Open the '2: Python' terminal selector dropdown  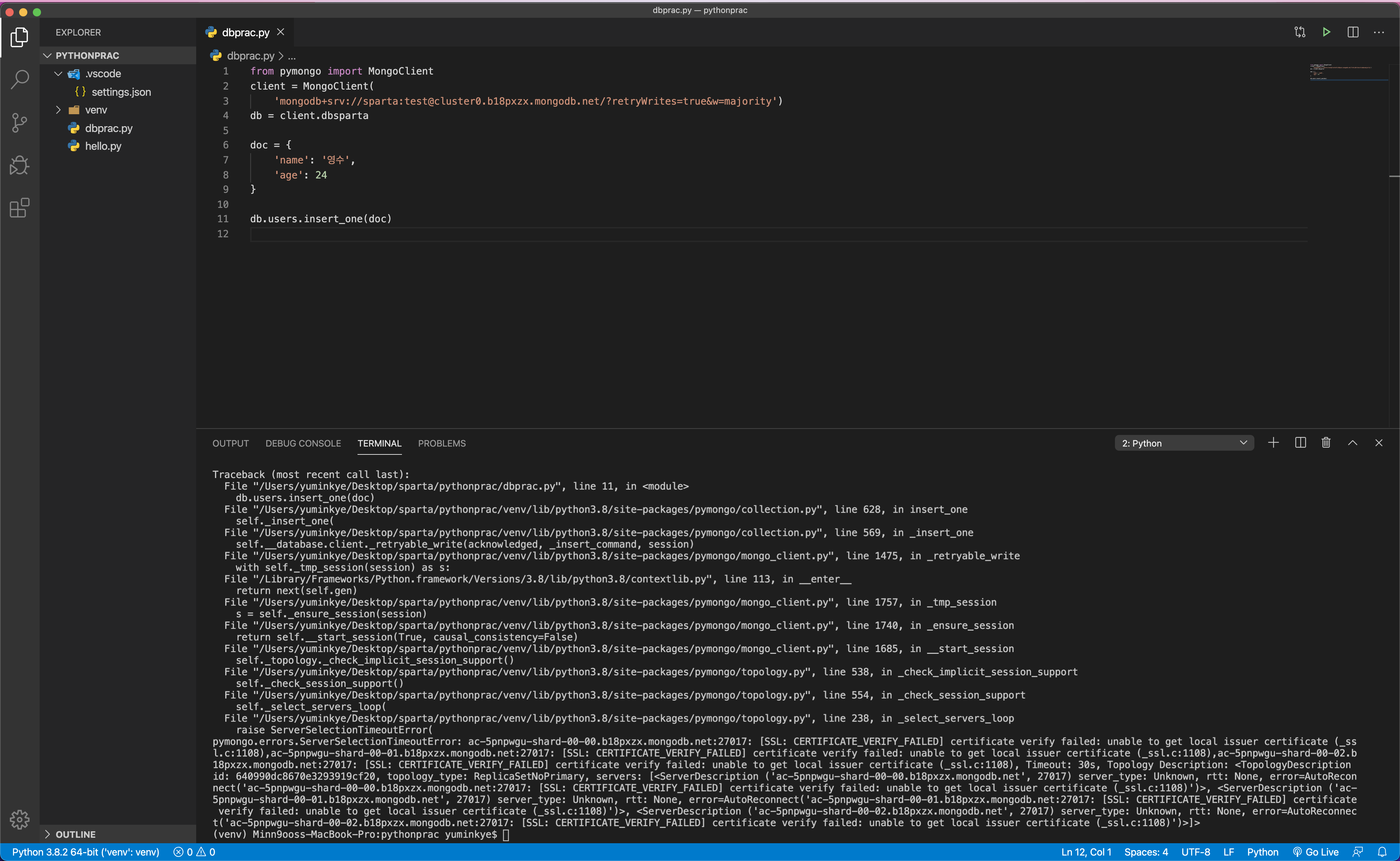(x=1184, y=443)
